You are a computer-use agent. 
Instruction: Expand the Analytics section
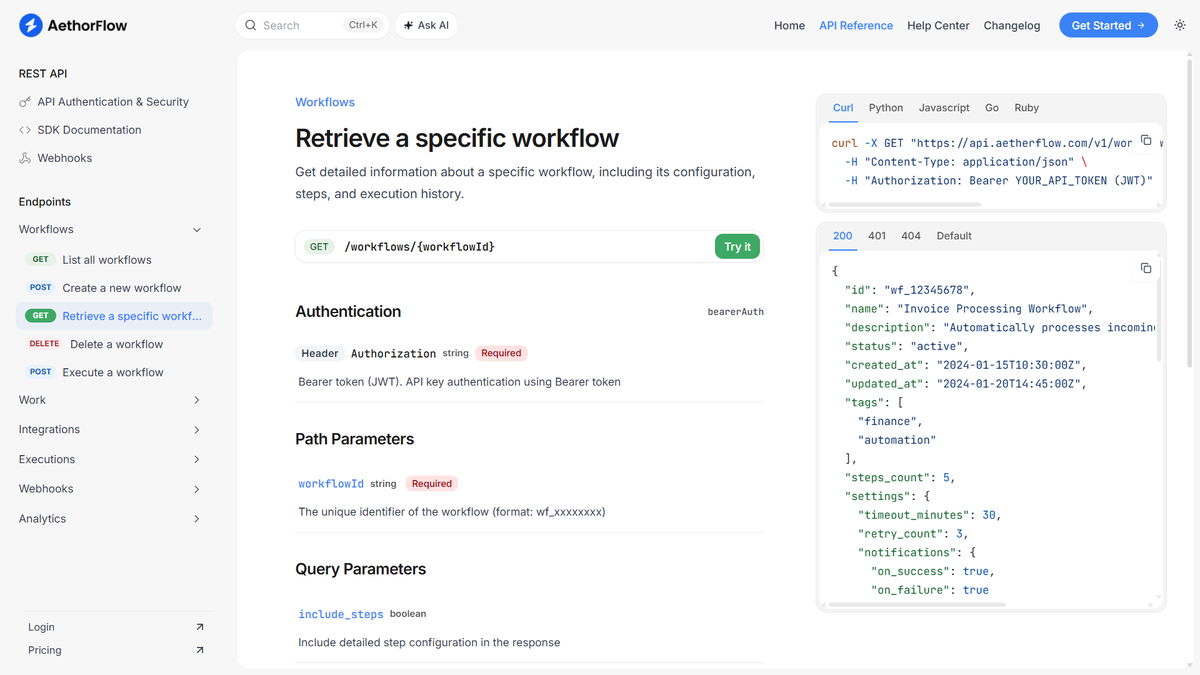[197, 518]
